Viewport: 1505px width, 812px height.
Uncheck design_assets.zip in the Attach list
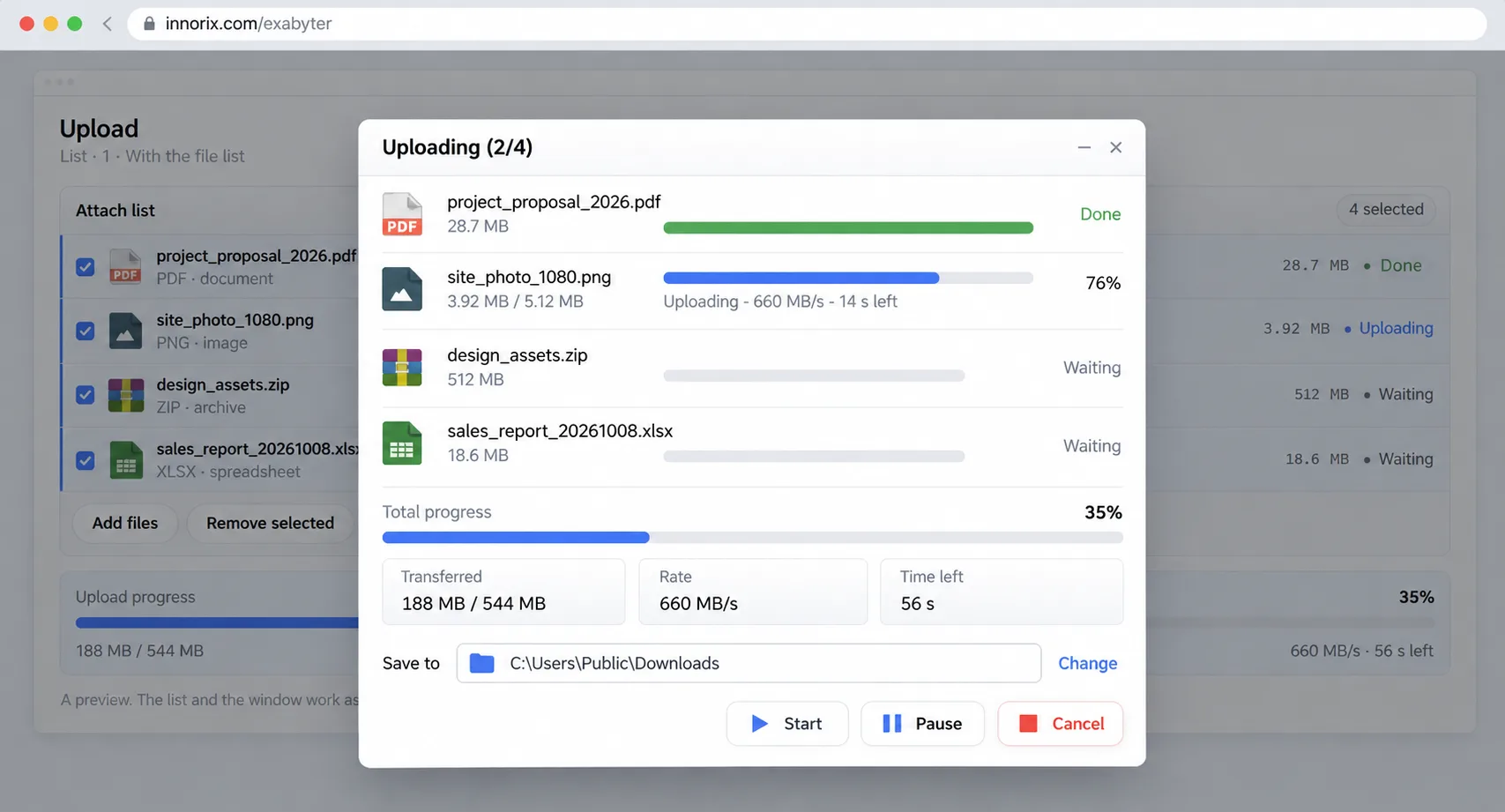click(86, 395)
